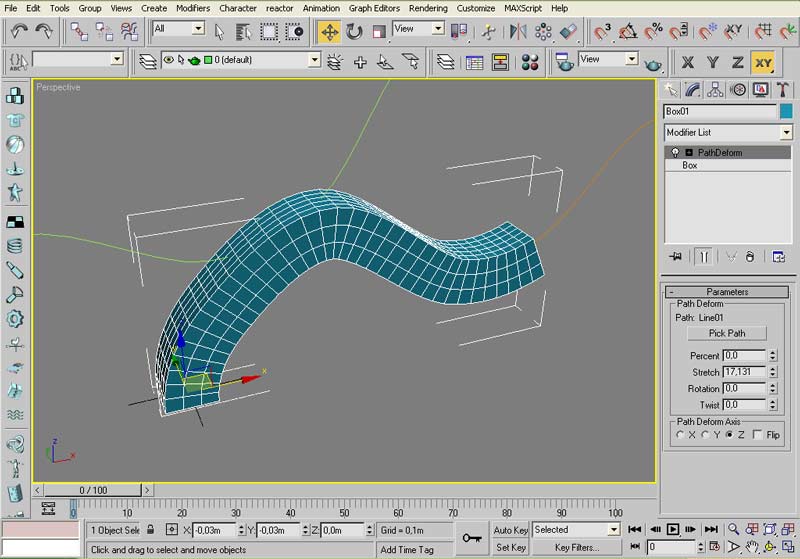Open the Material Editor spheres icon

click(x=530, y=62)
